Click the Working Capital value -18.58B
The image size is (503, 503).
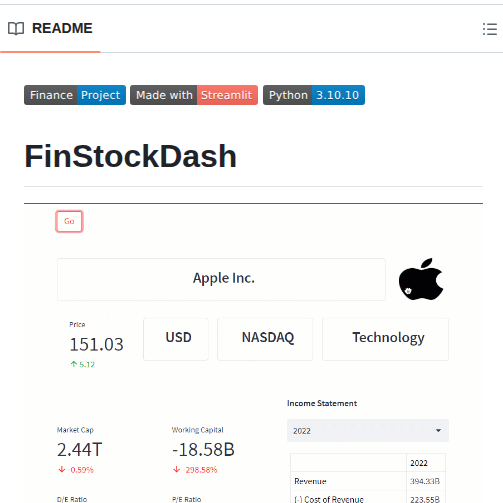click(x=203, y=450)
